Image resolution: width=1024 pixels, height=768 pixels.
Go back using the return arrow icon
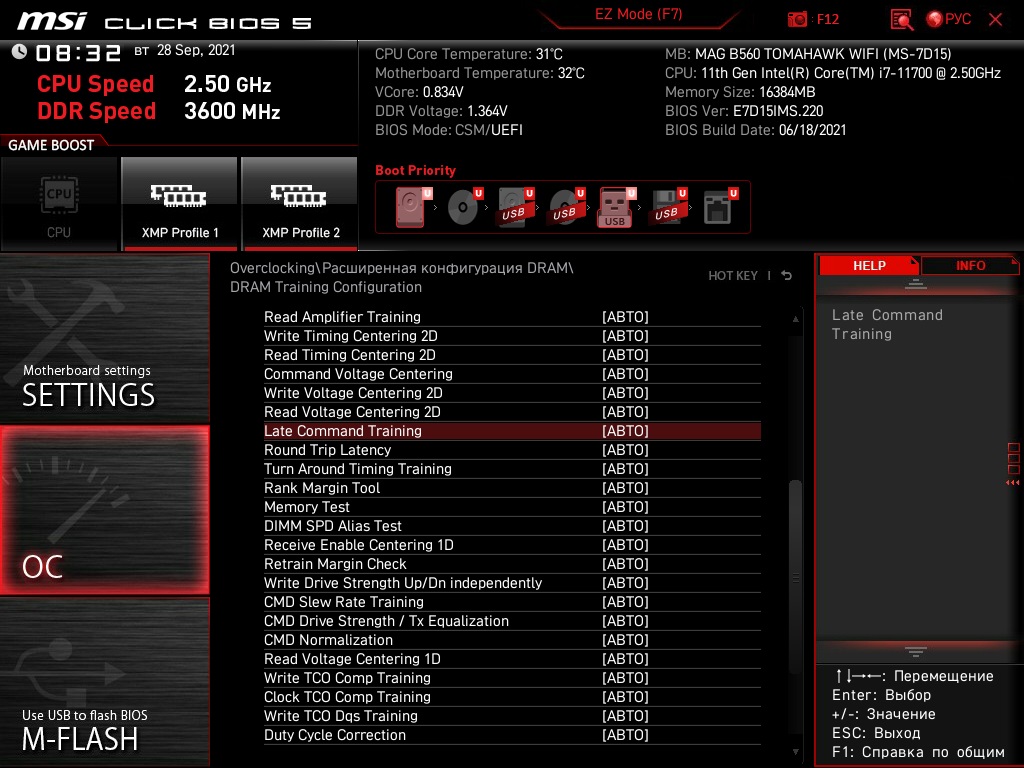tap(787, 276)
